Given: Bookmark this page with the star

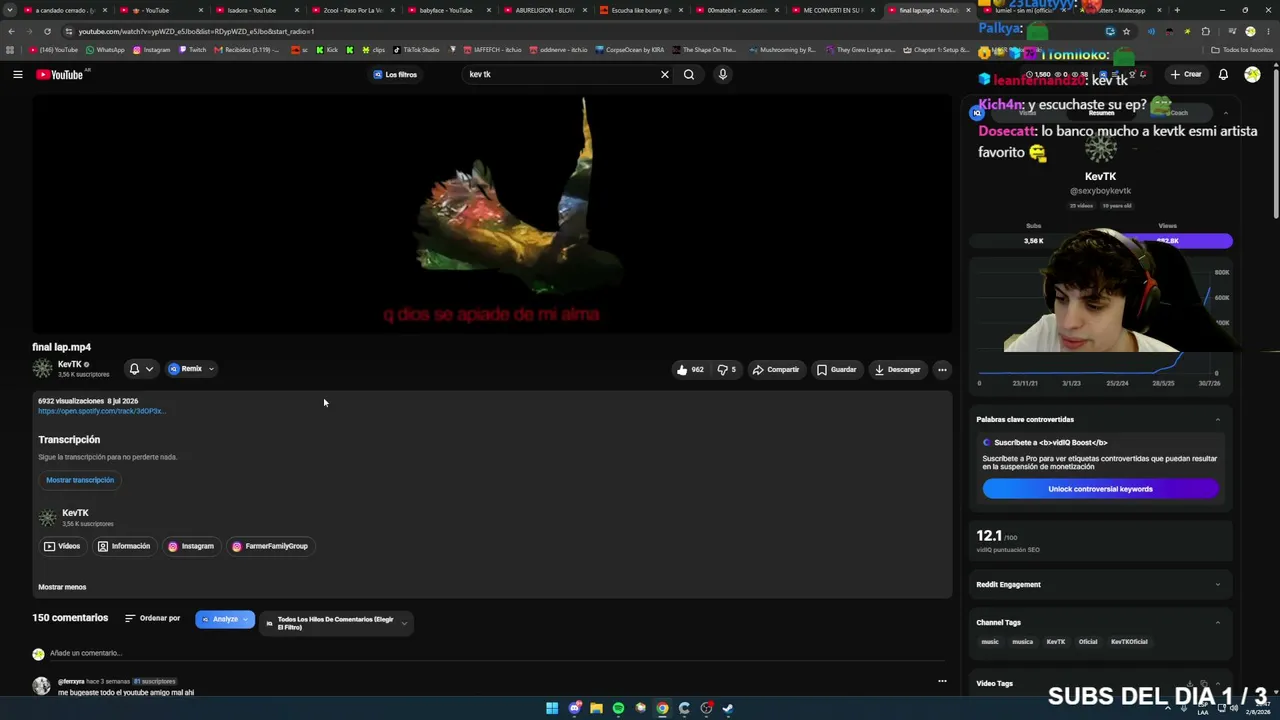Looking at the screenshot, I should click(1126, 31).
